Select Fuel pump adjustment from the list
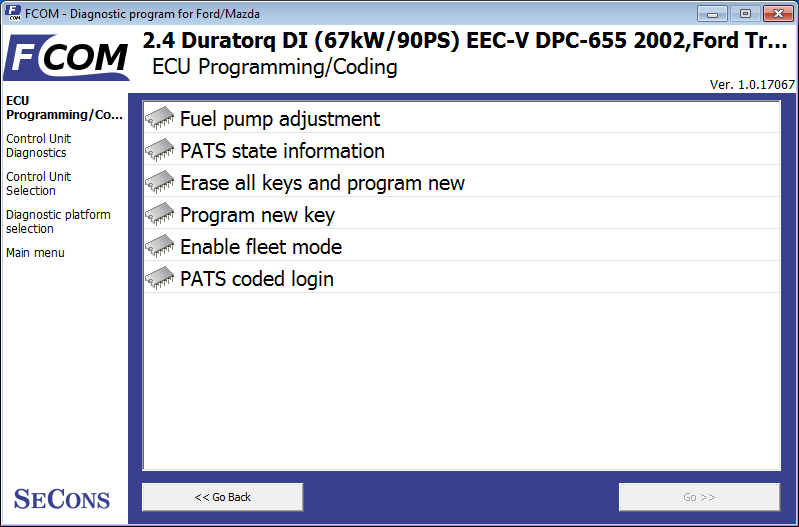The width and height of the screenshot is (799, 527). (280, 119)
